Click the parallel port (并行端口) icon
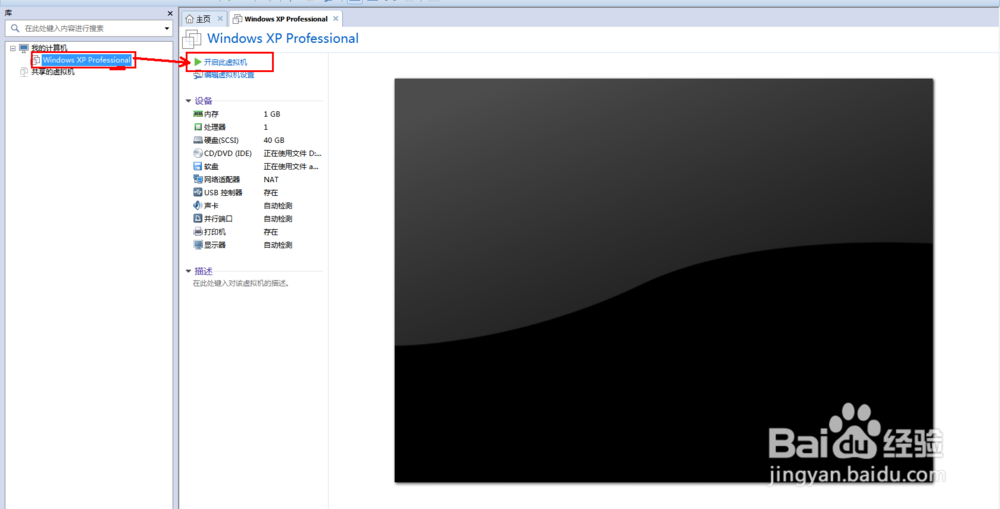Viewport: 1000px width, 509px height. coord(198,218)
